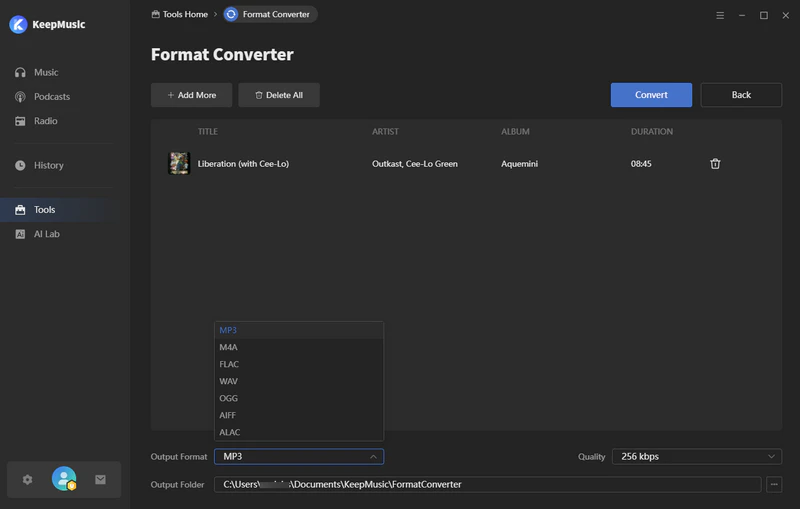
Task: Click the Delete All button
Action: [279, 95]
